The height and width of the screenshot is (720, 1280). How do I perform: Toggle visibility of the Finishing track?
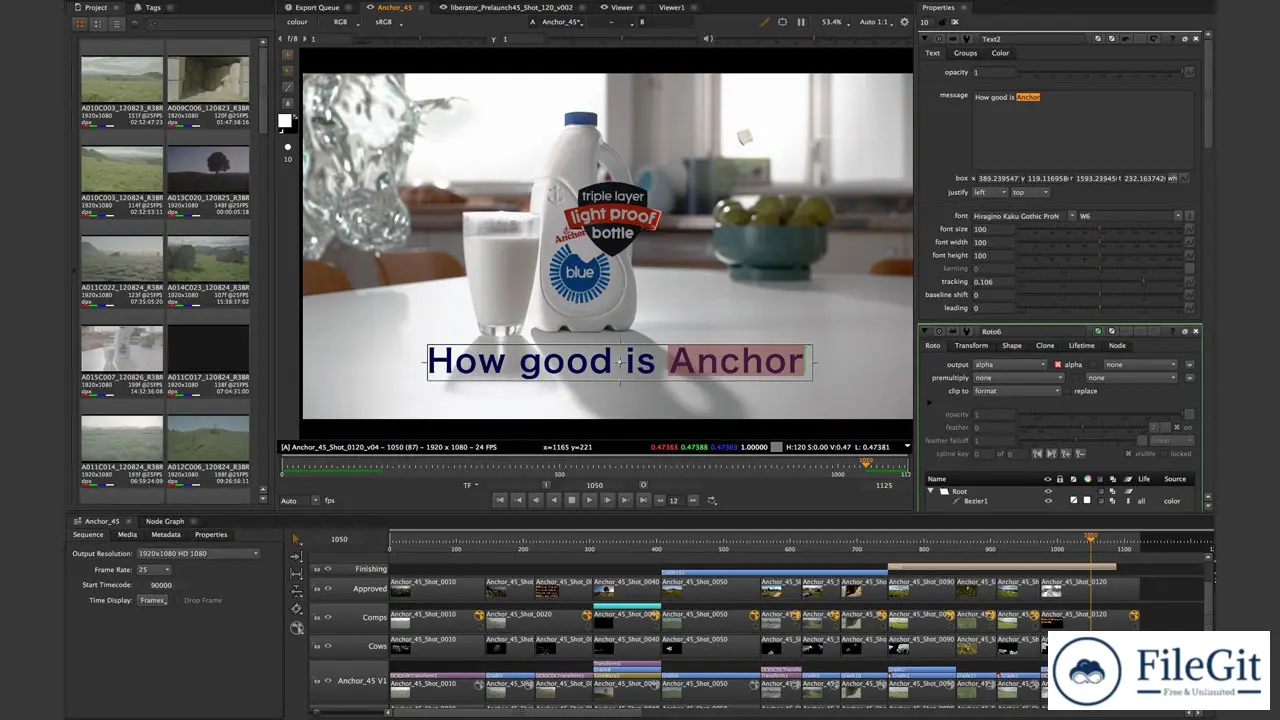click(328, 569)
